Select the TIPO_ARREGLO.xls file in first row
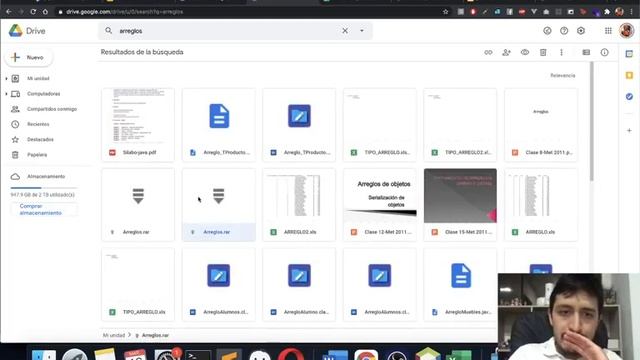This screenshot has height=360, width=640. [x=380, y=125]
